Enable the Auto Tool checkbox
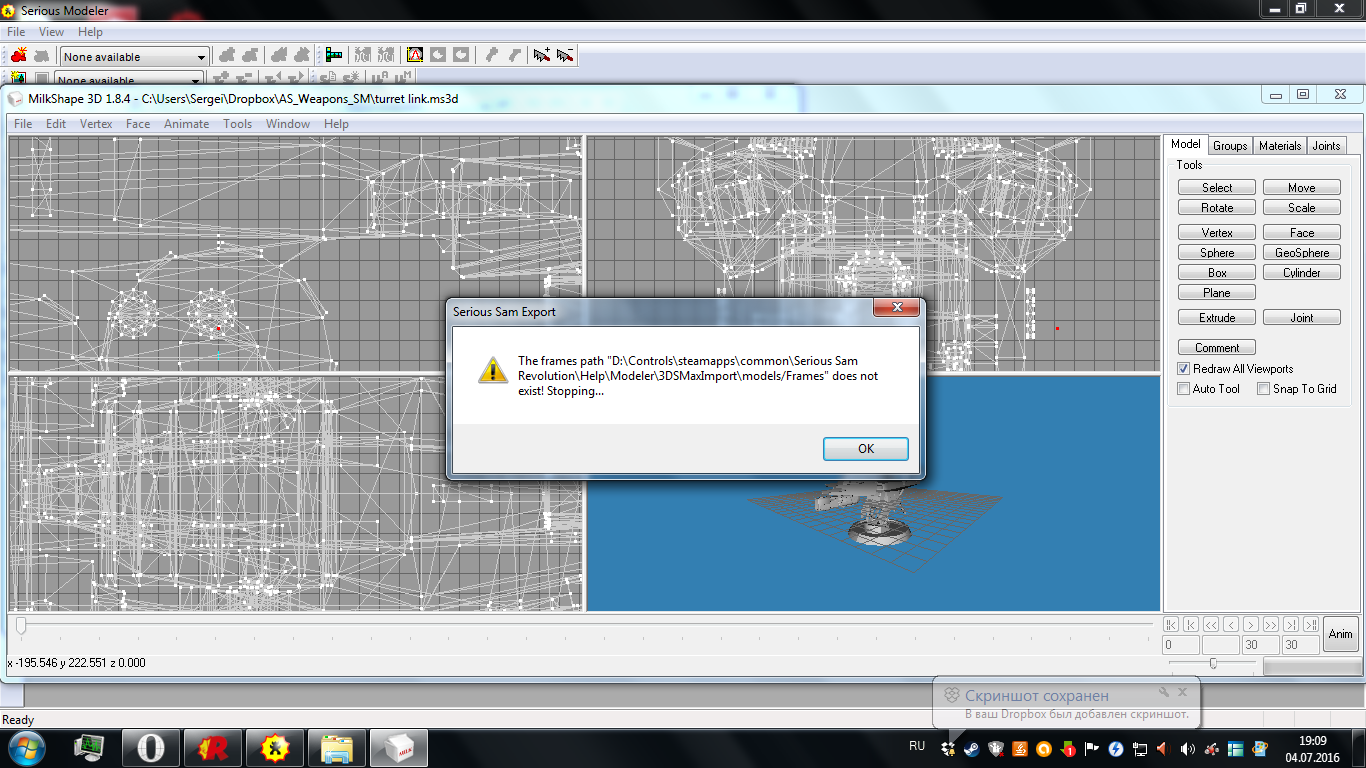The image size is (1366, 768). [1184, 389]
